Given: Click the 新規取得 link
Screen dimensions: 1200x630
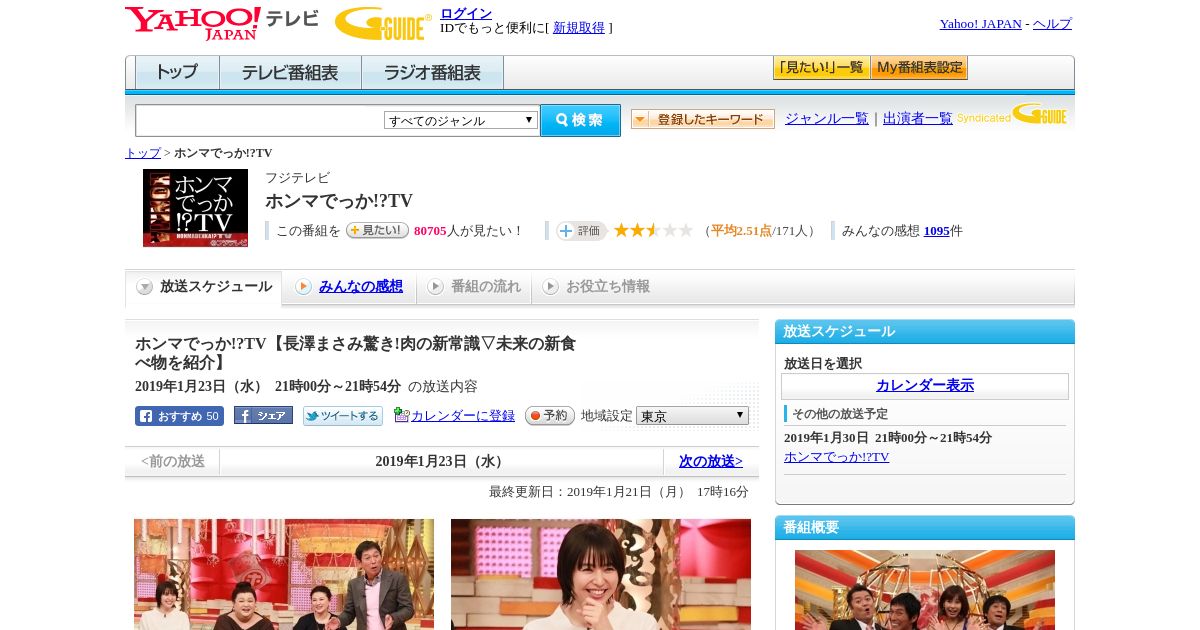Looking at the screenshot, I should tap(579, 28).
